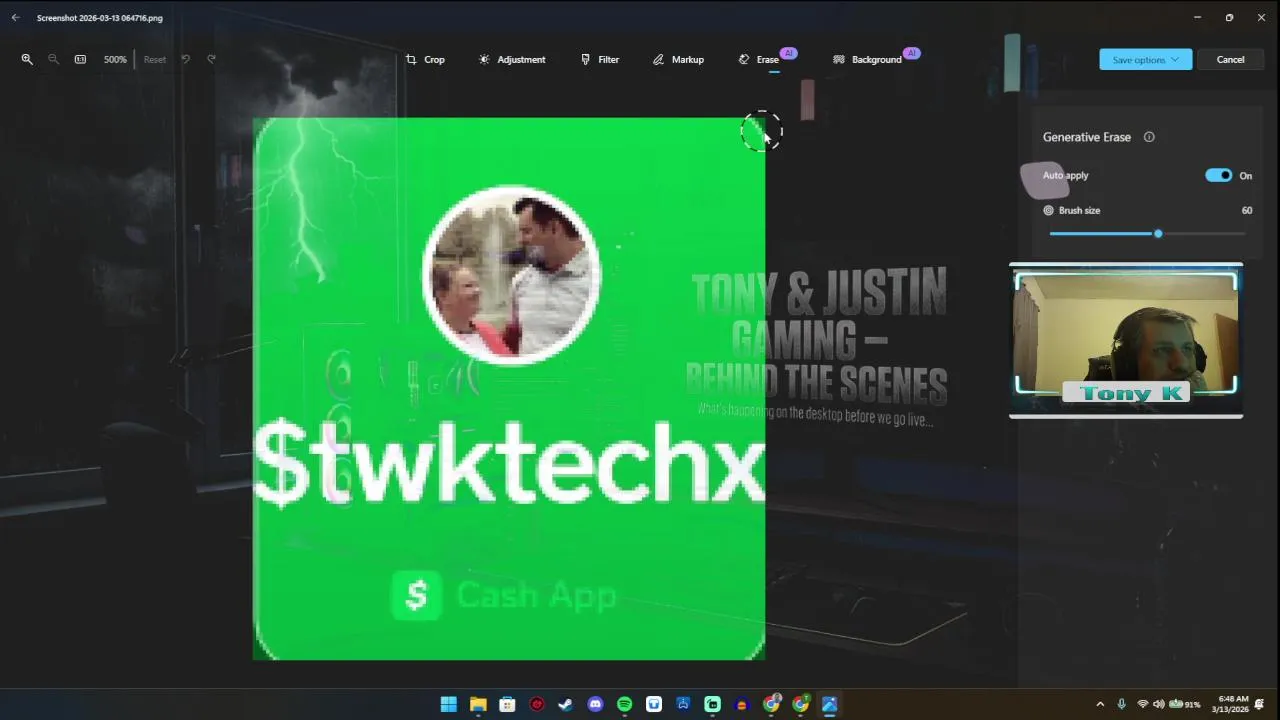This screenshot has height=720, width=1280.
Task: Open the Adjustment tab
Action: [x=512, y=59]
